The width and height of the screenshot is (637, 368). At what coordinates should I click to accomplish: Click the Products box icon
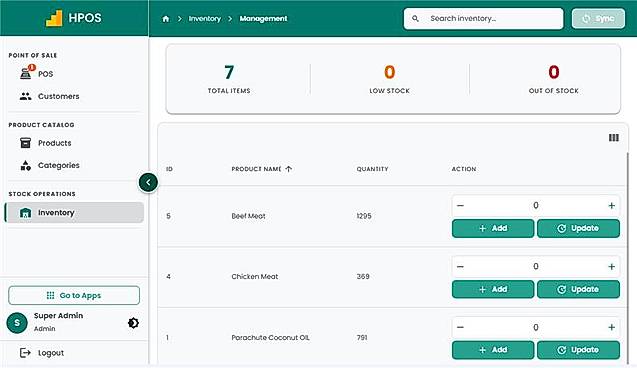pos(26,143)
